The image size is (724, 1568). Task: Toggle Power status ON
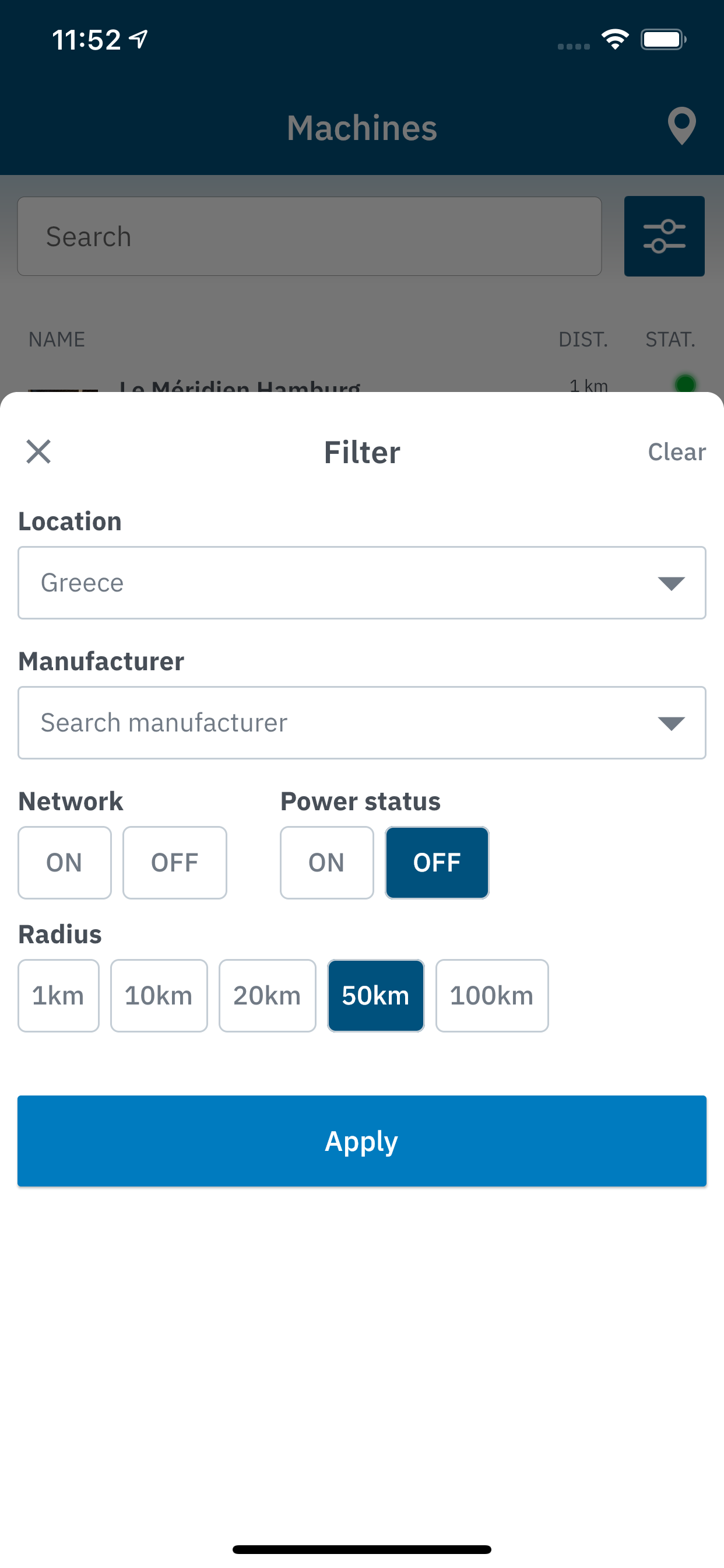pyautogui.click(x=326, y=863)
